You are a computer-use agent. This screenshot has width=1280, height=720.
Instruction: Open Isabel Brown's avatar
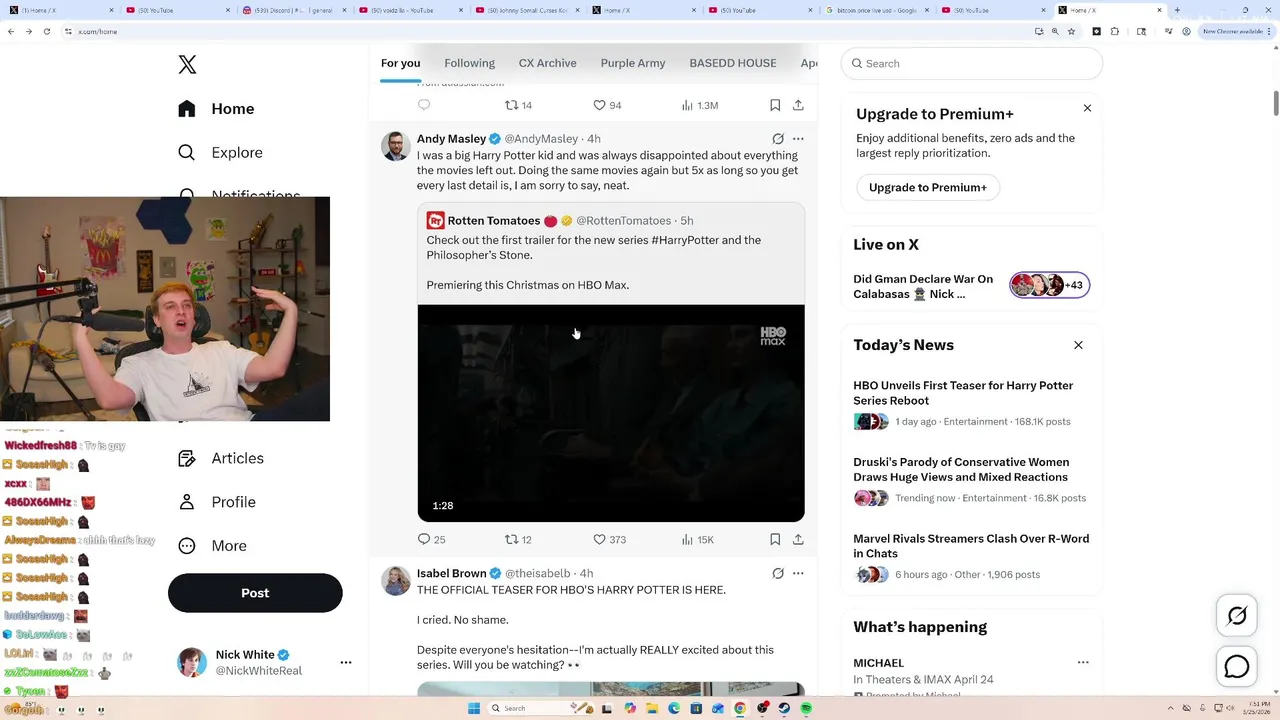(x=396, y=581)
